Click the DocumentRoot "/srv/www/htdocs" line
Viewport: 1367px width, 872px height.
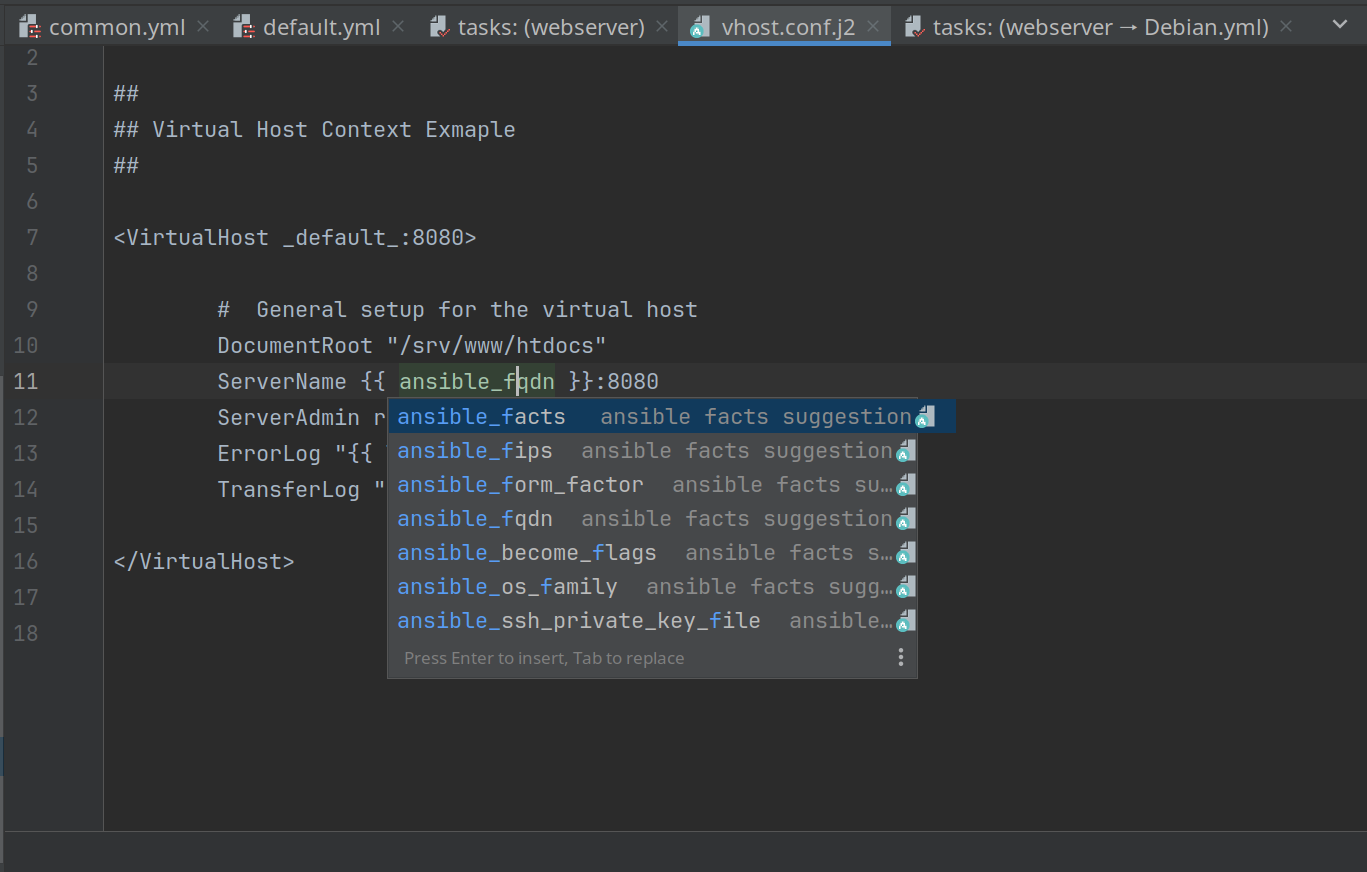[x=412, y=346]
